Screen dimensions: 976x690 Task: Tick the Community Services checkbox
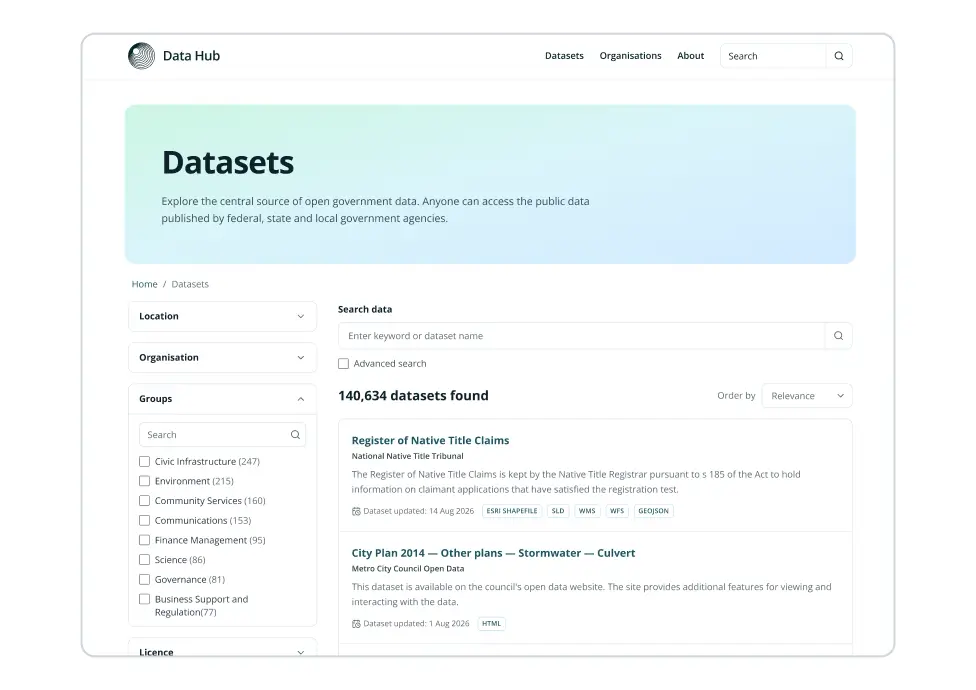(x=144, y=501)
